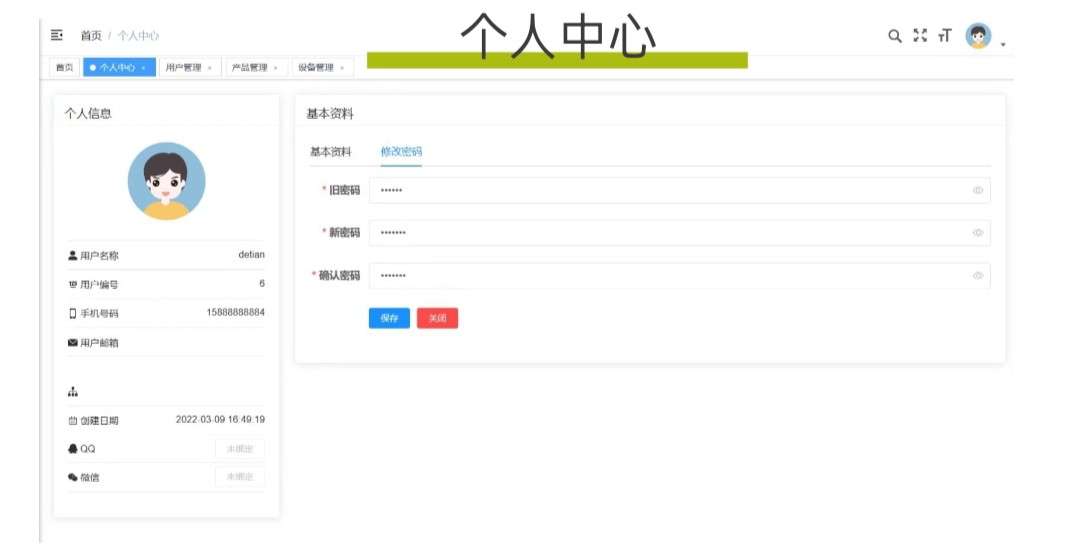Switch to the 基本资料 tab
1077x552 pixels.
pos(330,152)
